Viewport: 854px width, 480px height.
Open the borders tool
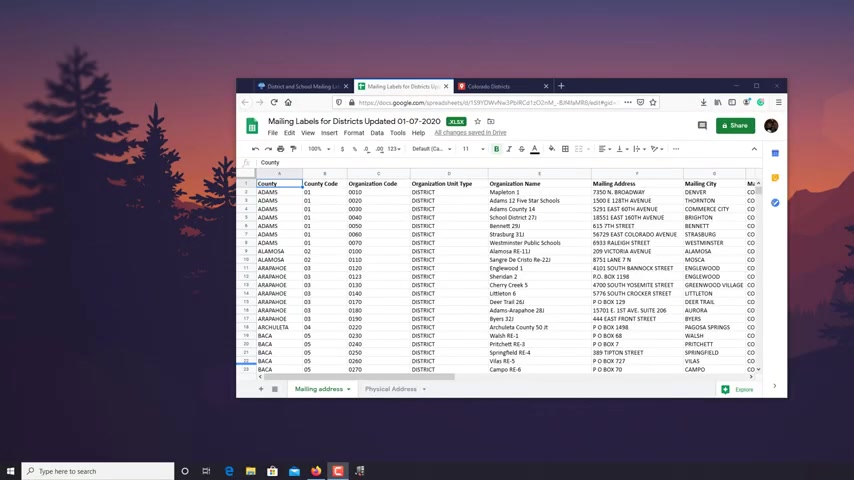coord(565,149)
